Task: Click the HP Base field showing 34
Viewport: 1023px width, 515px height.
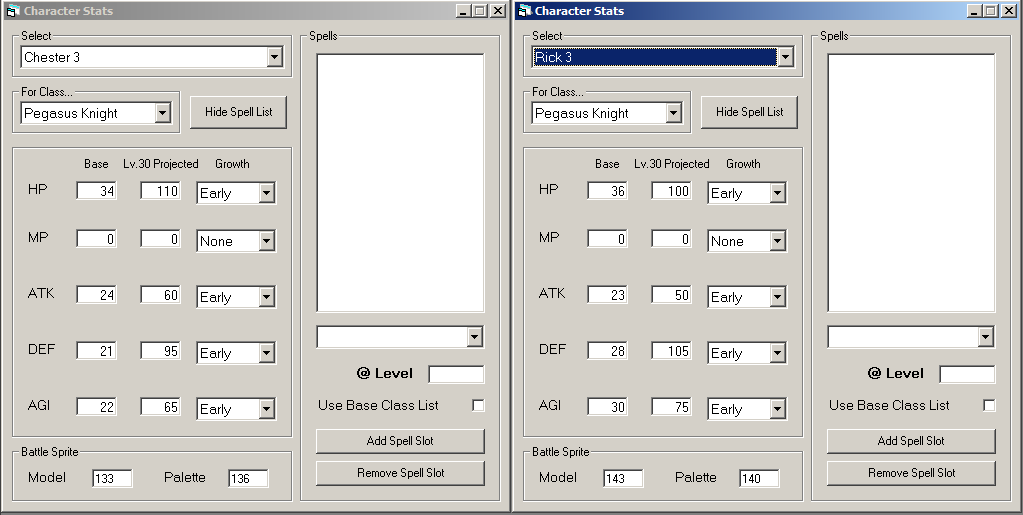Action: click(x=97, y=191)
